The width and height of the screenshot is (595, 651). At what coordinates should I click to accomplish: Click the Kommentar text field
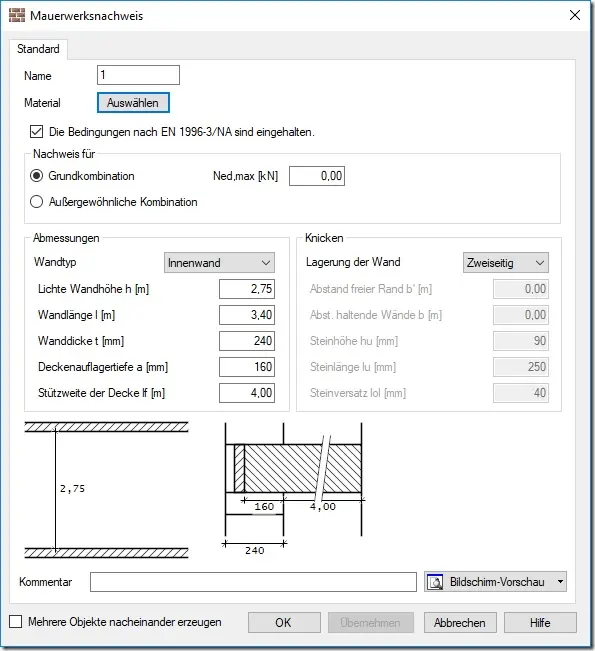pos(253,582)
